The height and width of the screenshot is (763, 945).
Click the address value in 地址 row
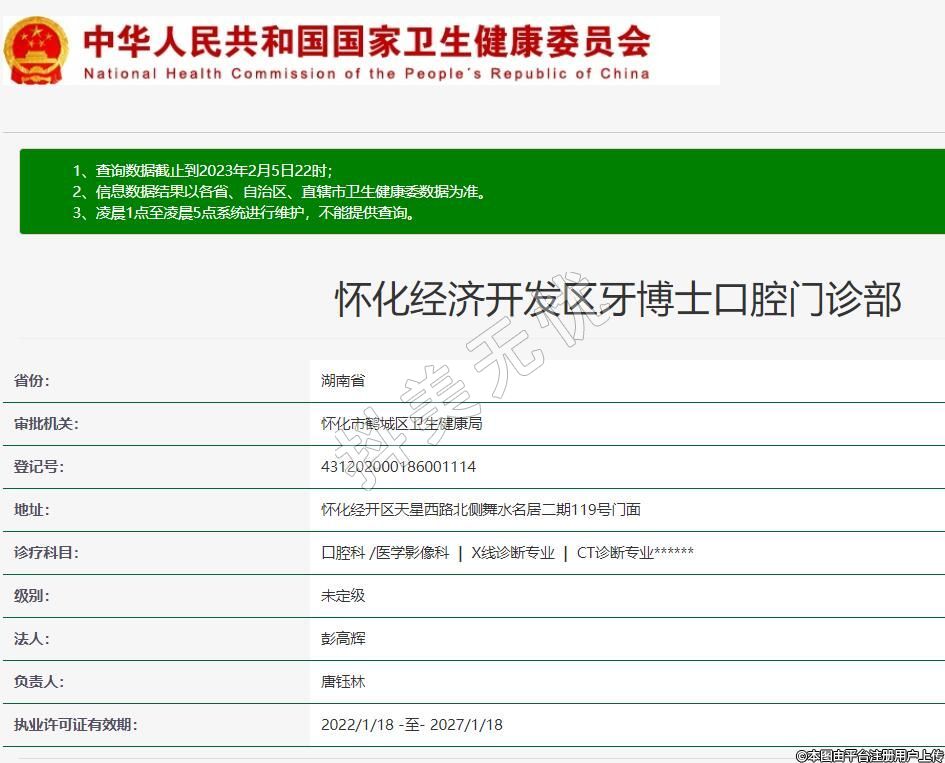coord(480,510)
